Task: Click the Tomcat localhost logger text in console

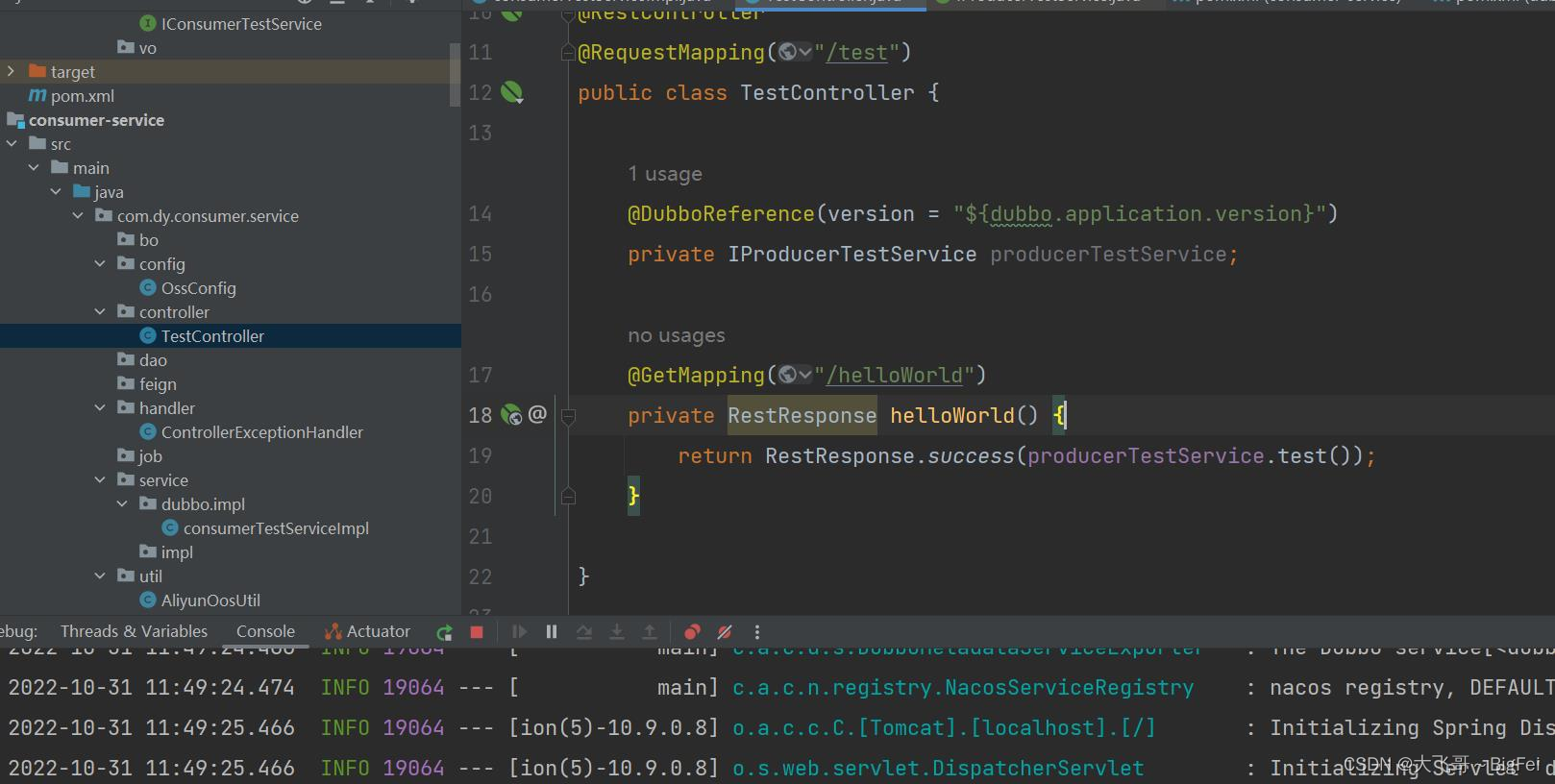Action: (944, 727)
